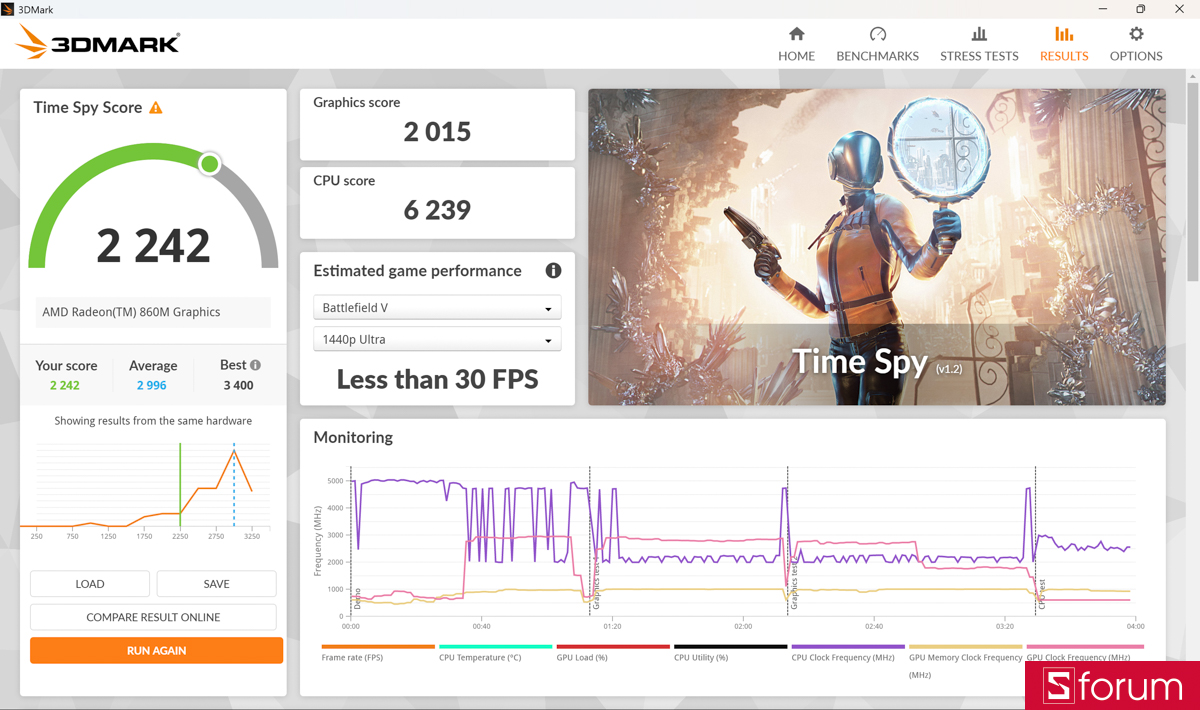The image size is (1200, 710).
Task: Expand the 1440p Ultra quality selector
Action: pyautogui.click(x=437, y=339)
